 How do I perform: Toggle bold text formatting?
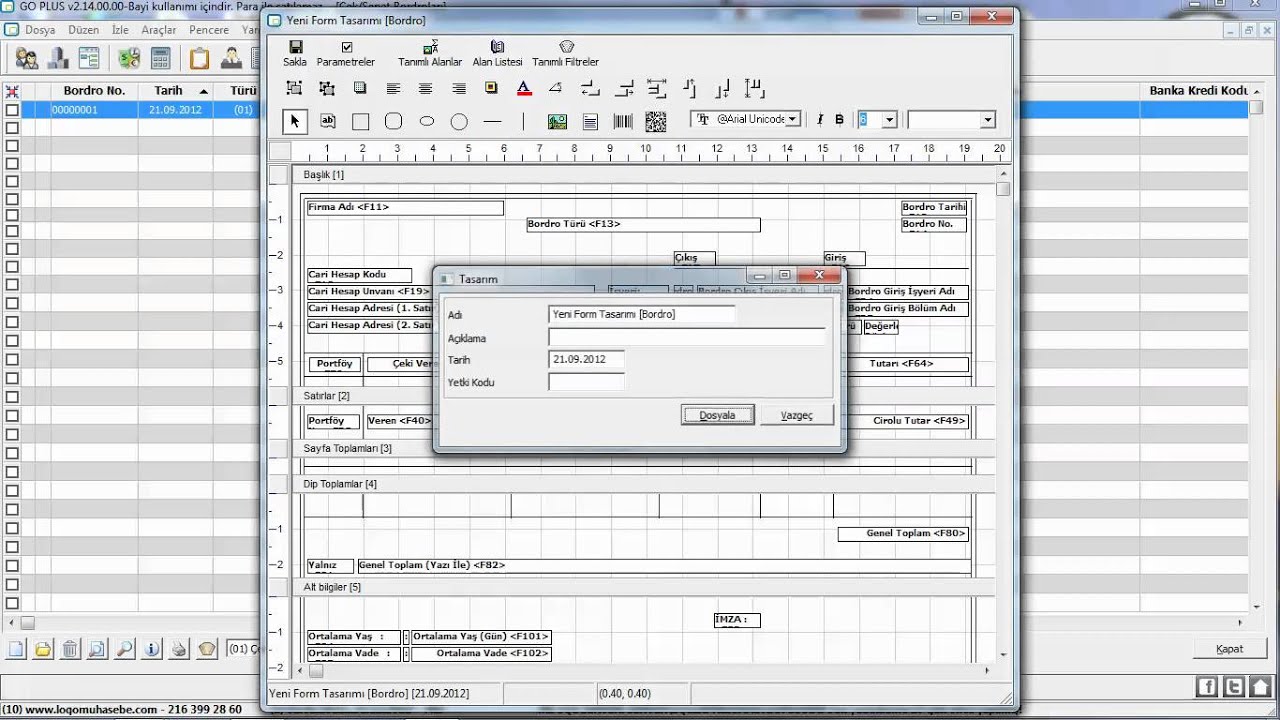tap(839, 120)
